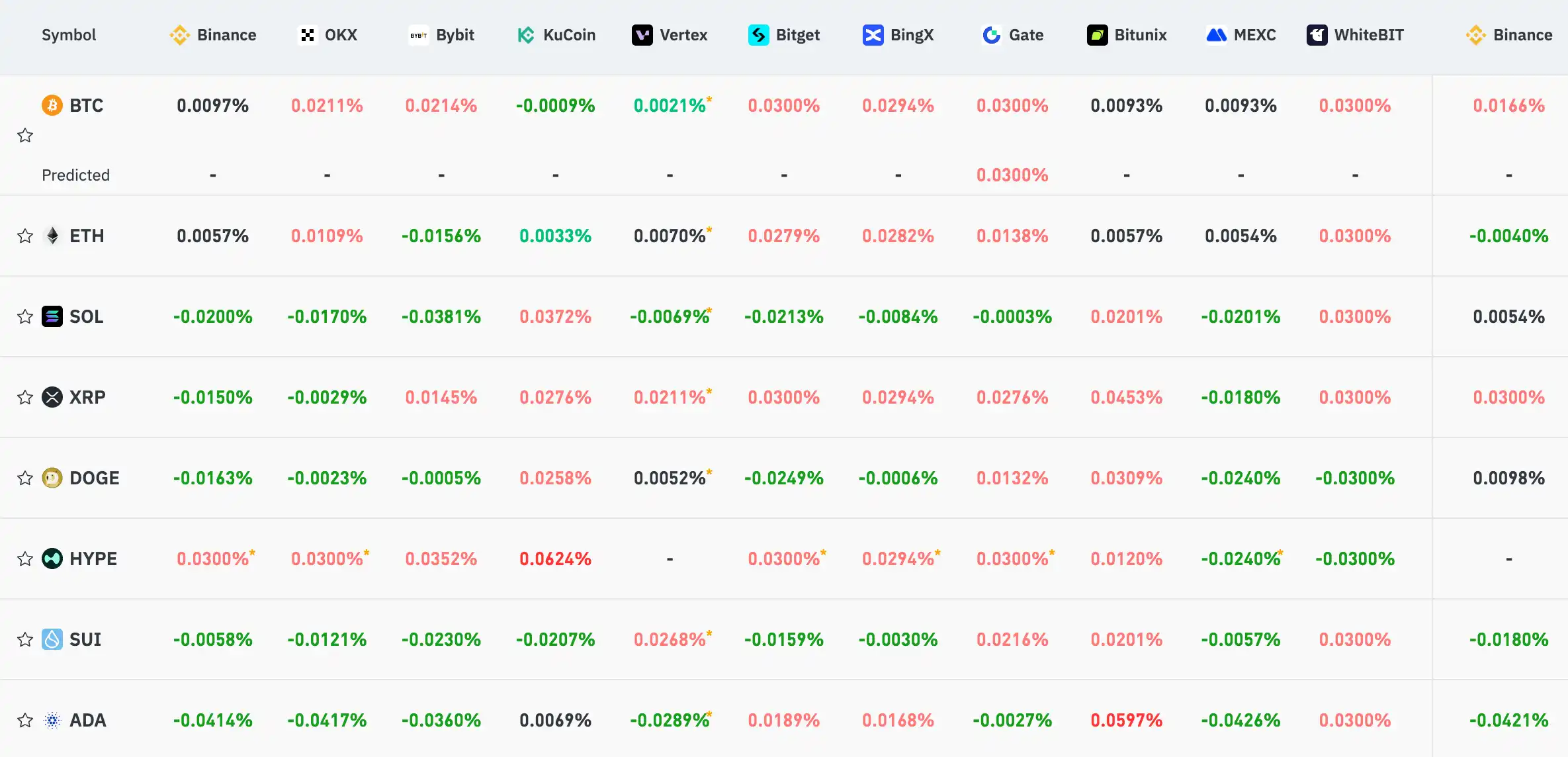Click the DOGE symbol name
Screen dimensions: 1568x757
coord(95,478)
